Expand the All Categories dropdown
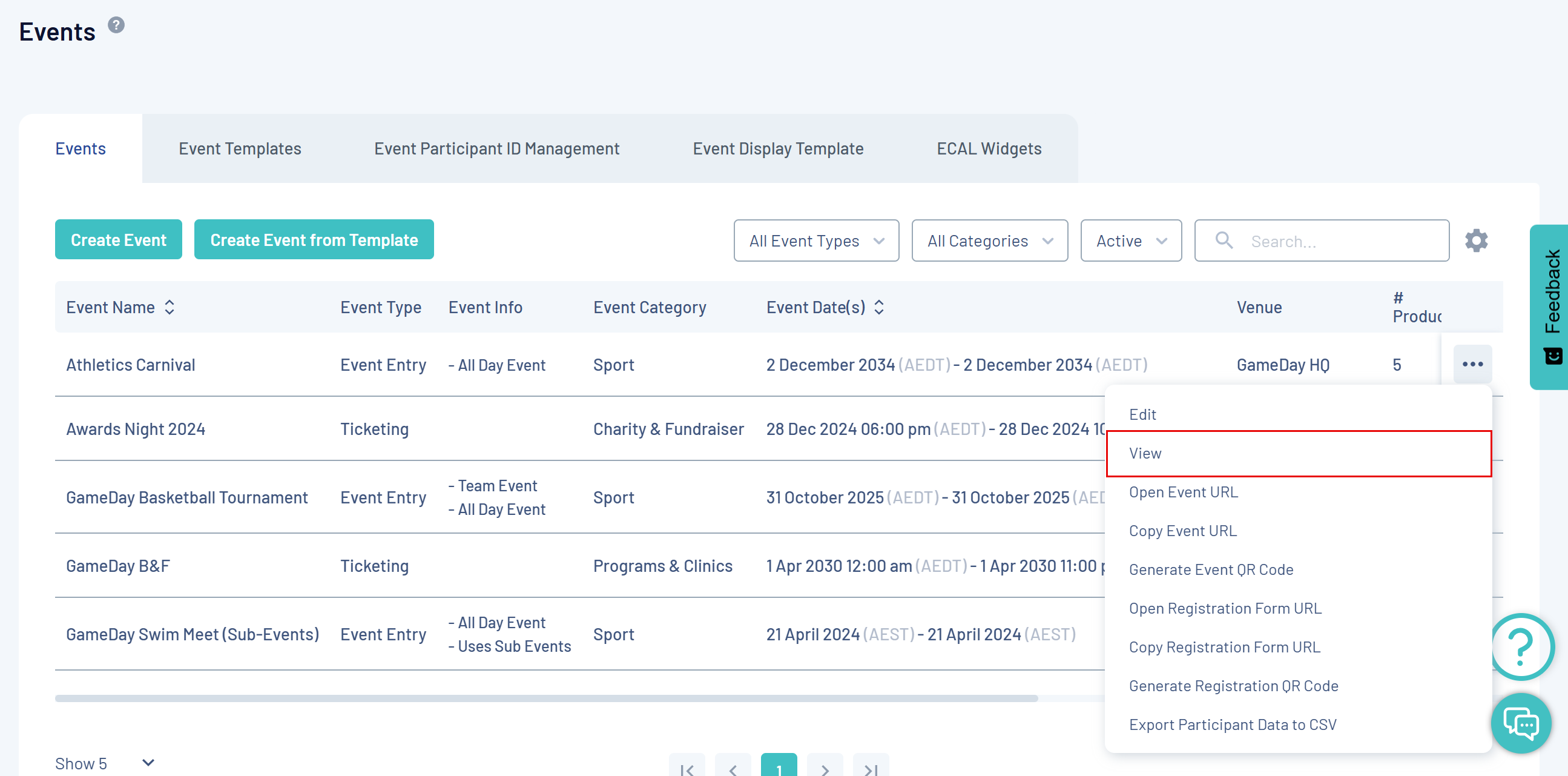The width and height of the screenshot is (1568, 776). tap(989, 240)
